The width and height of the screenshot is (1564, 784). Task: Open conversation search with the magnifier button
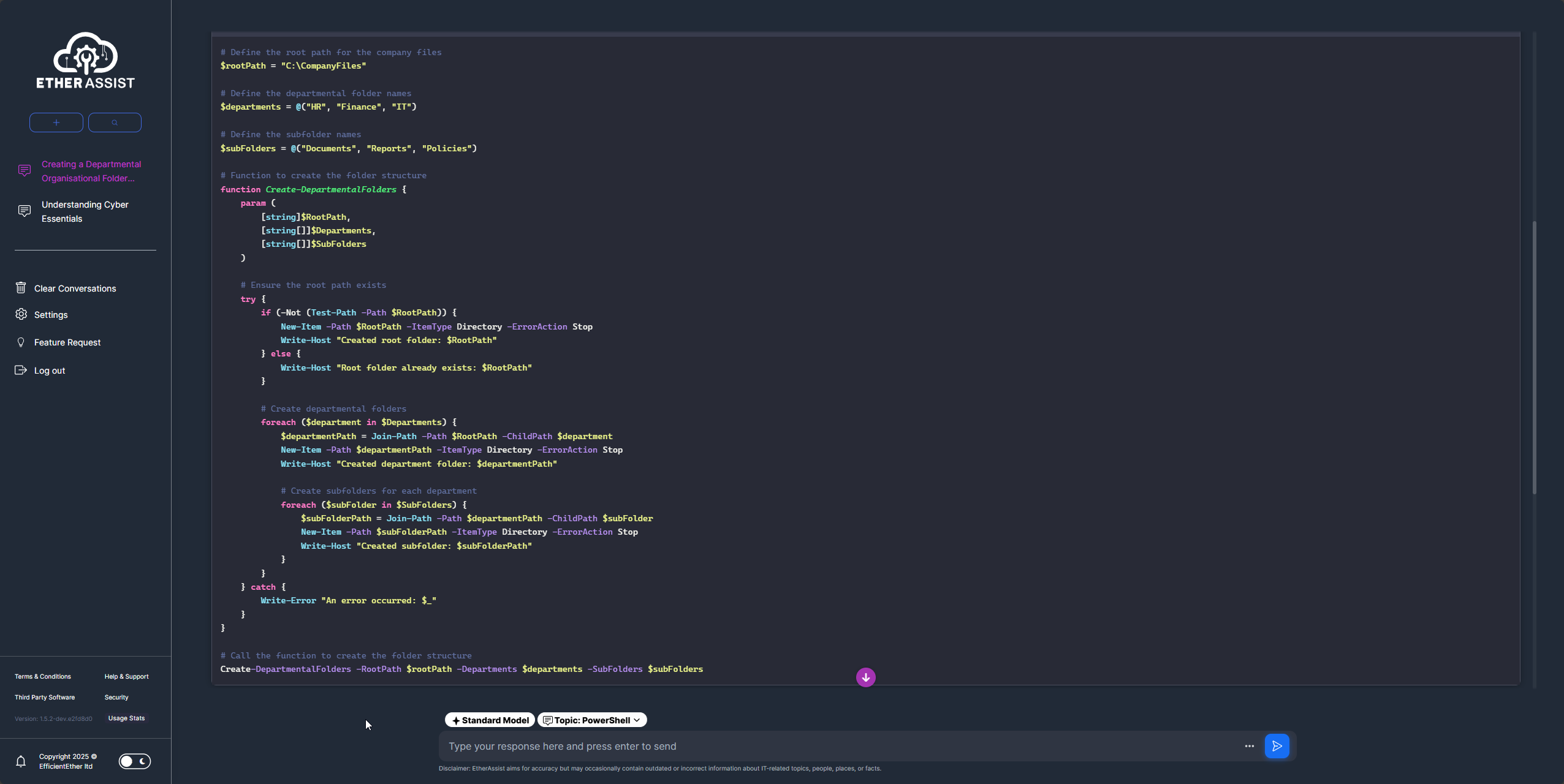click(115, 123)
